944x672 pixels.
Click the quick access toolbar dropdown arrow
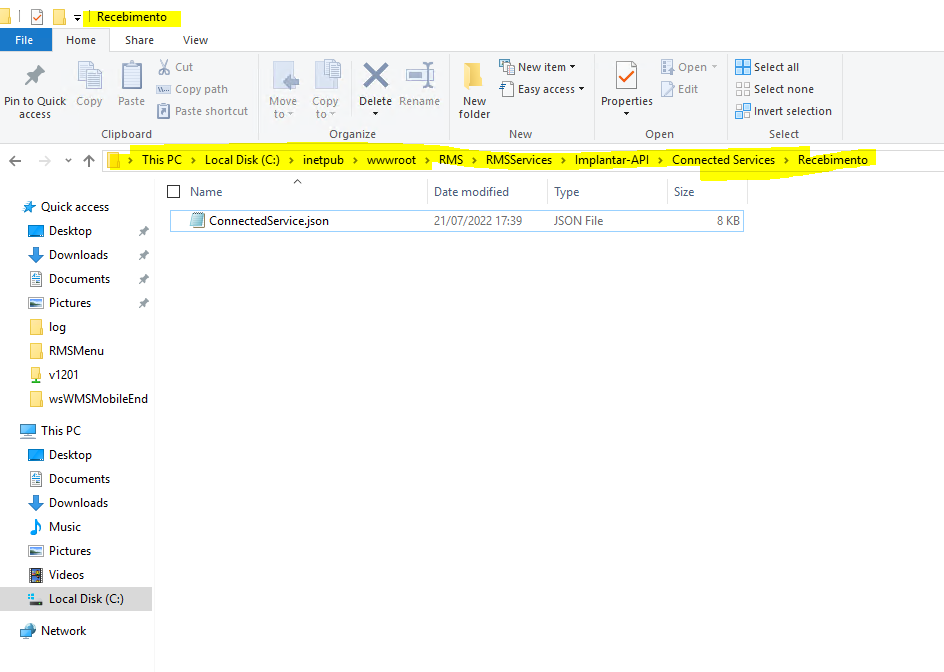click(77, 18)
